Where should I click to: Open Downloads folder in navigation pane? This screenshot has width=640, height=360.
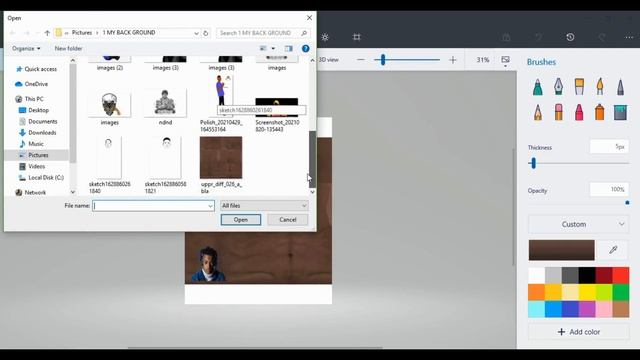coord(42,133)
